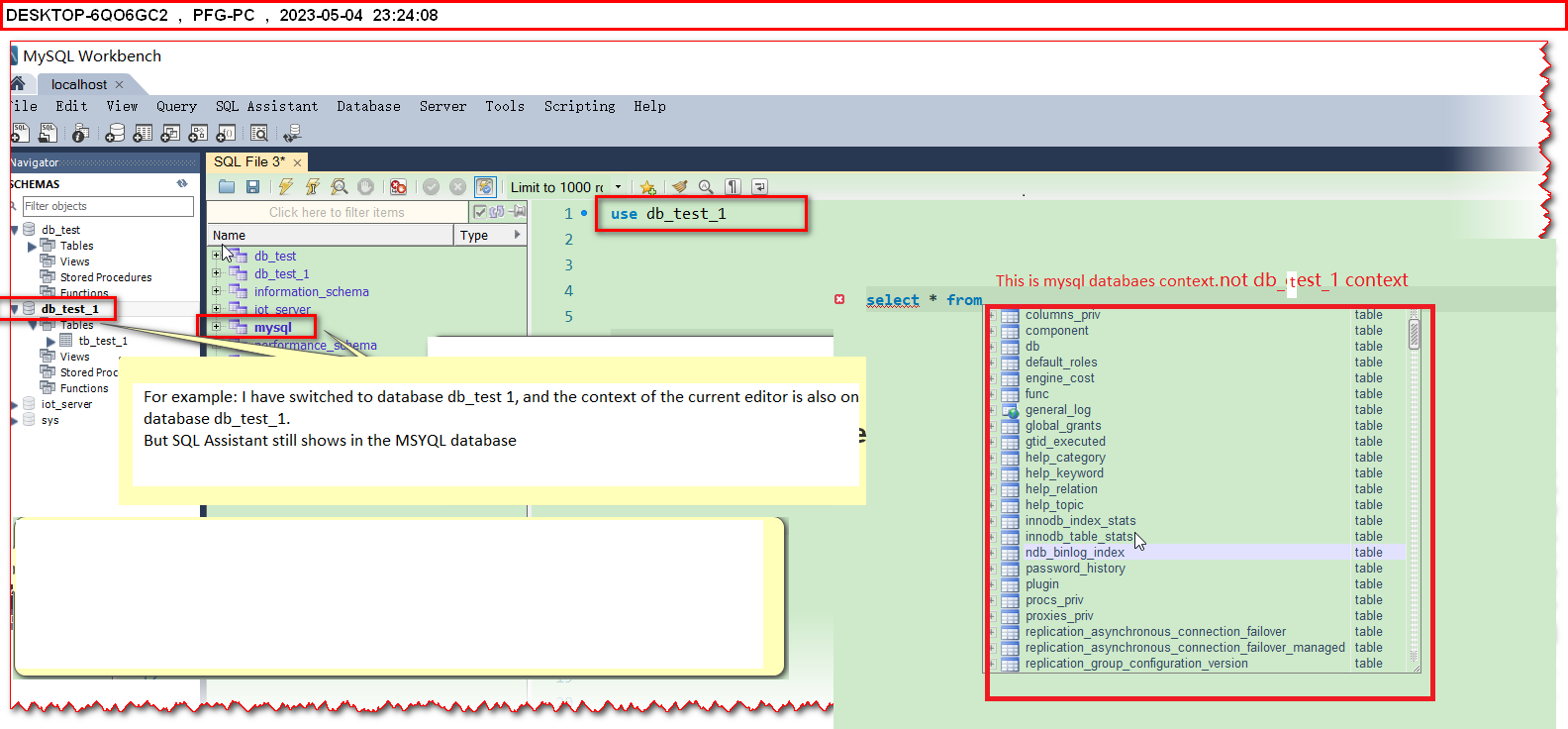
Task: Create a new view from main toolbar
Action: (170, 133)
